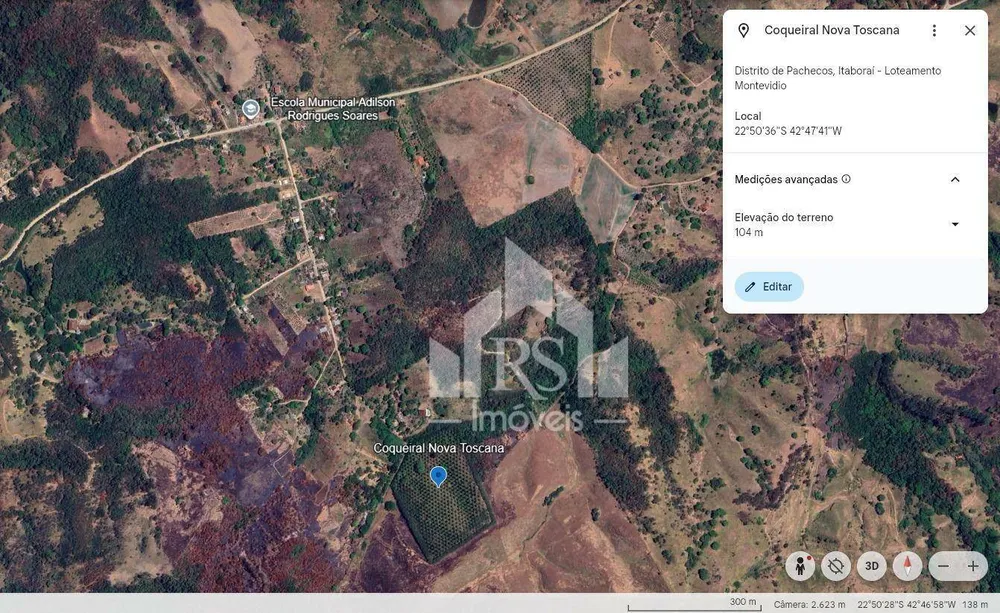Screen dimensions: 1000x613
Task: Click the Editar button
Action: tap(768, 287)
